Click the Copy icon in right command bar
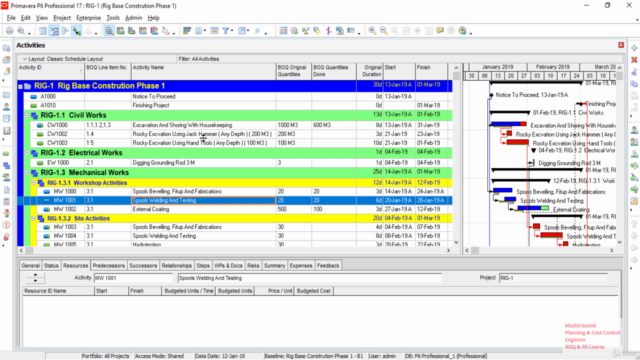Screen dimensions: 640x360 pos(634,84)
